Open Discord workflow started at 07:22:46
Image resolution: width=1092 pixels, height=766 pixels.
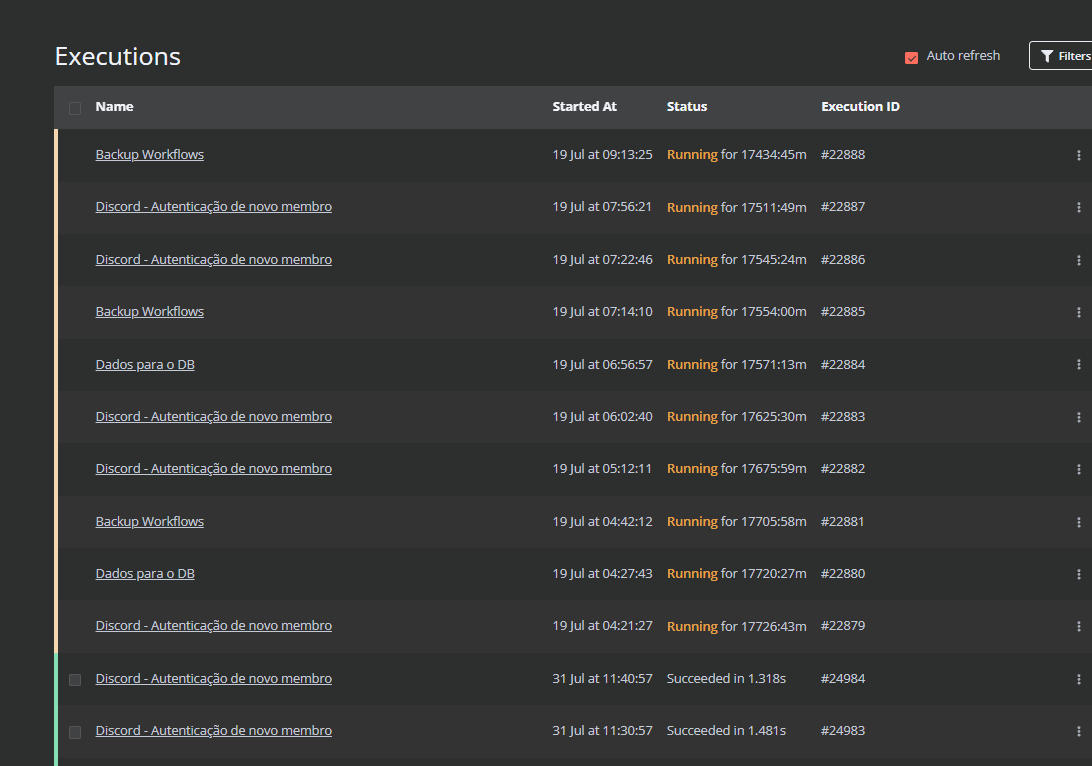coord(214,260)
